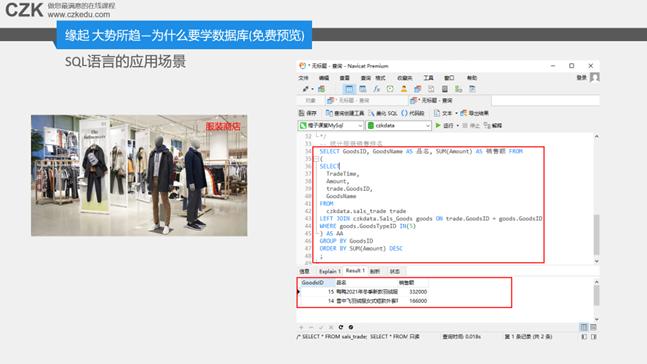Click the 文本 text button

(443, 113)
